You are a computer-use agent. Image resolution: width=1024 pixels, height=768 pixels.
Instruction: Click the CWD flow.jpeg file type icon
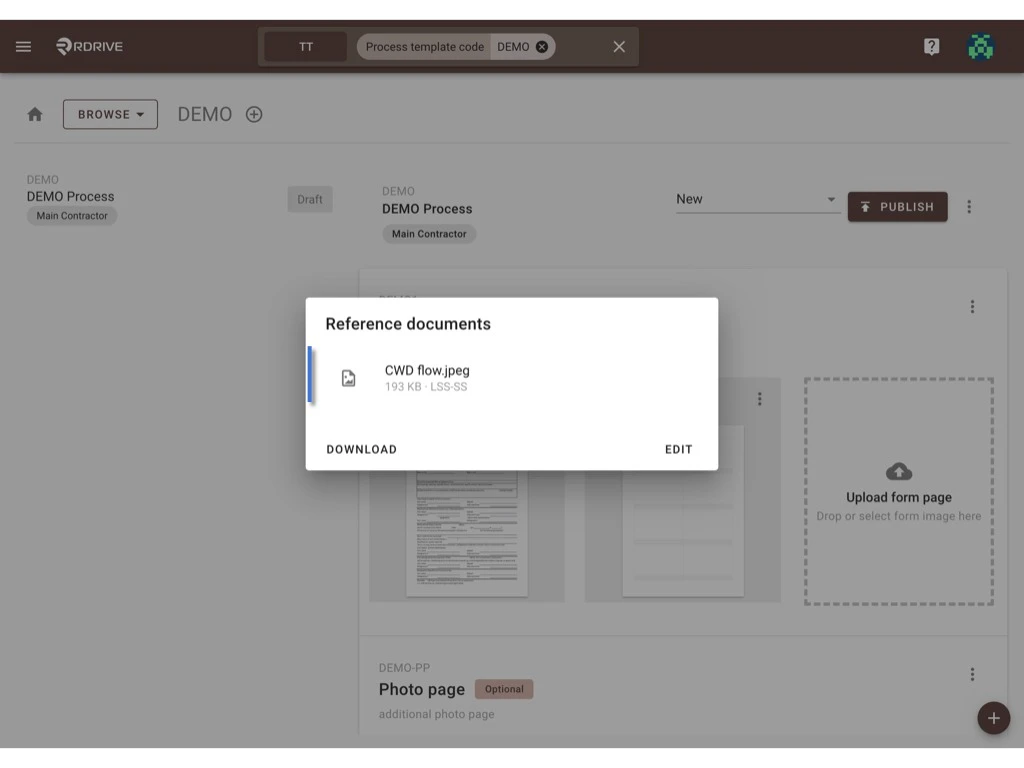tap(348, 377)
